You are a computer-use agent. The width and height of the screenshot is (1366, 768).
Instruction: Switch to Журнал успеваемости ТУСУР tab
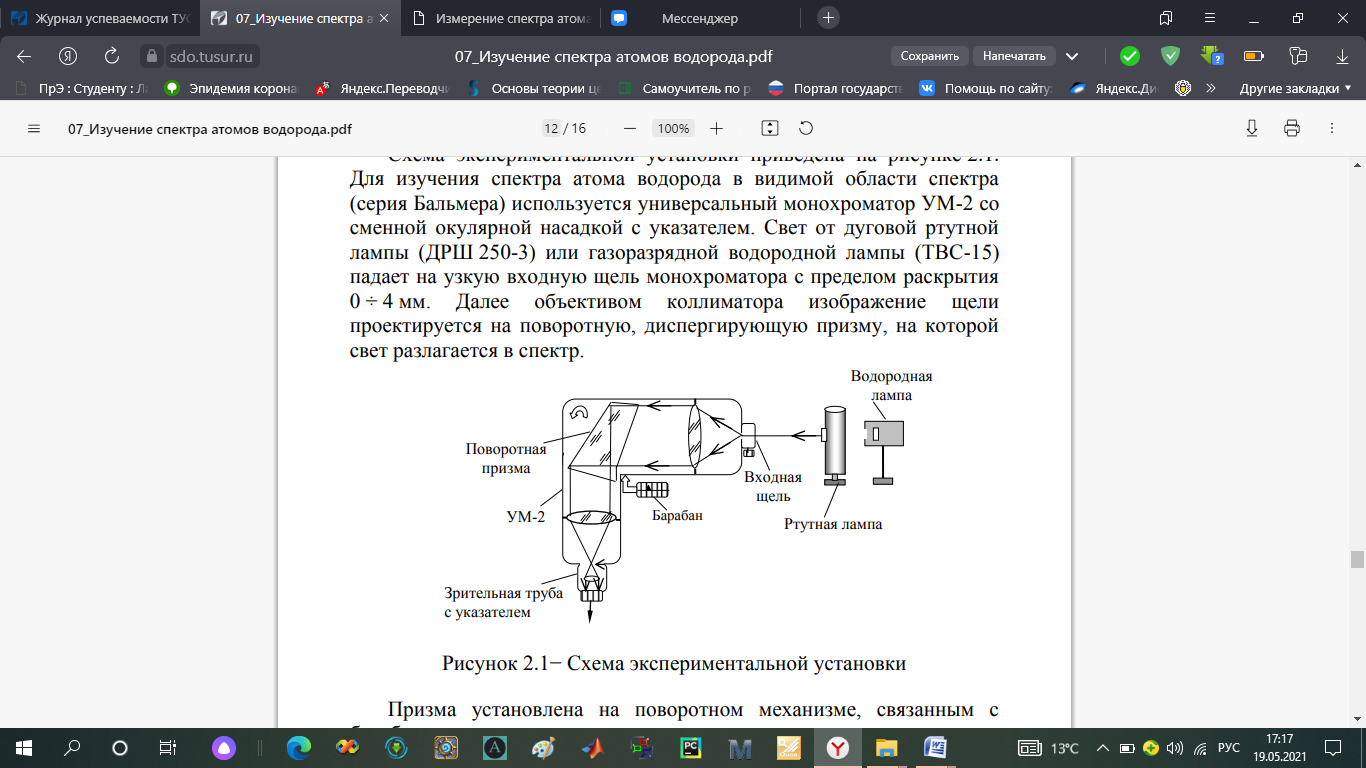100,18
